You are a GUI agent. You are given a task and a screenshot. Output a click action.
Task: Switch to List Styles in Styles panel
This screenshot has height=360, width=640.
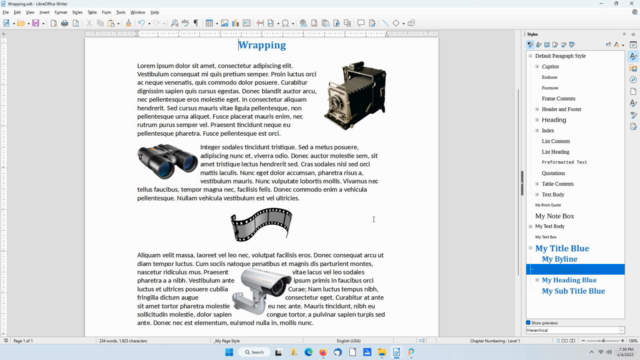564,44
